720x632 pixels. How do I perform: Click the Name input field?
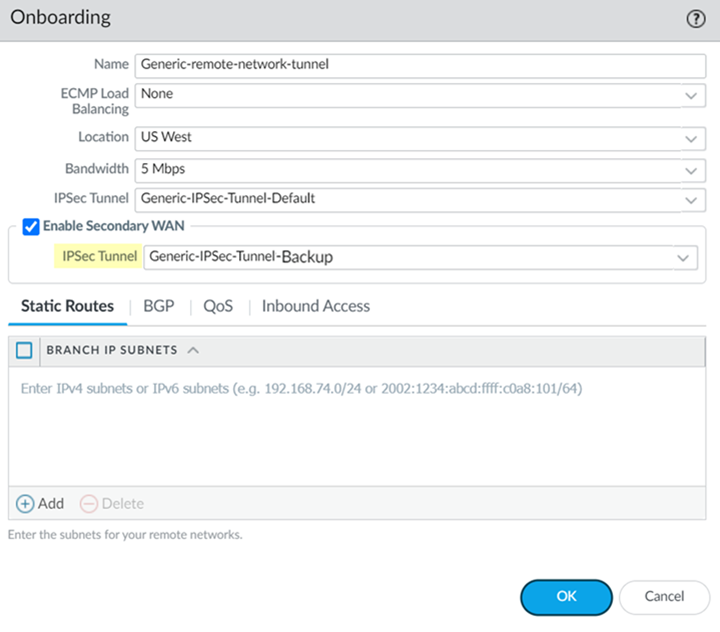[420, 64]
